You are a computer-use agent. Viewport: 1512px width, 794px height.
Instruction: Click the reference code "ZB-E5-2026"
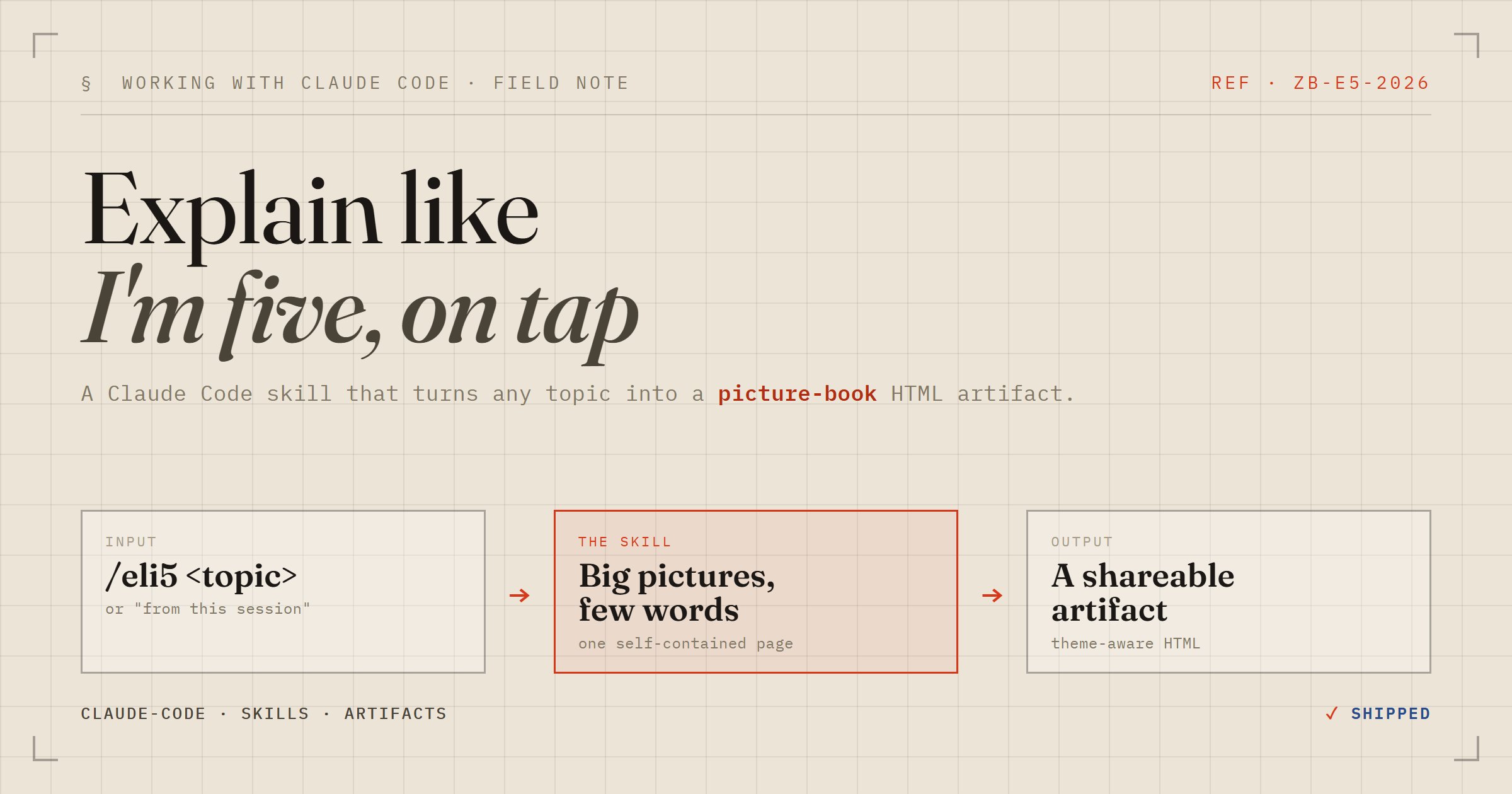(x=1361, y=83)
